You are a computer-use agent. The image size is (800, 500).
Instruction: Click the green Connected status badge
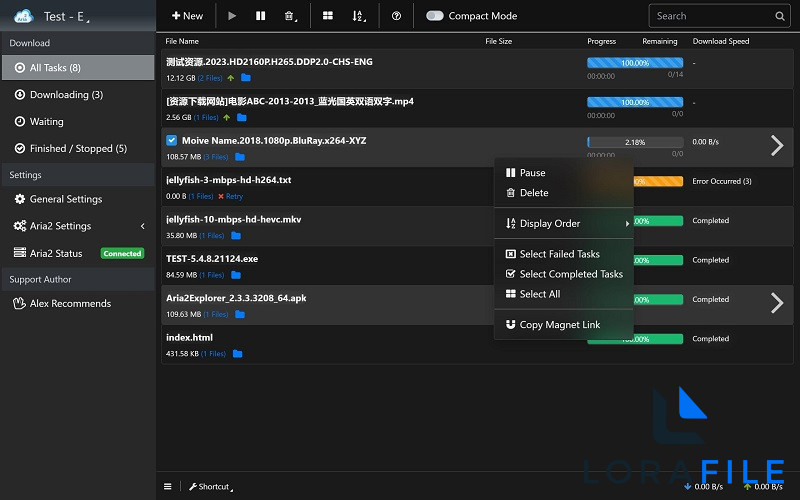(x=122, y=254)
